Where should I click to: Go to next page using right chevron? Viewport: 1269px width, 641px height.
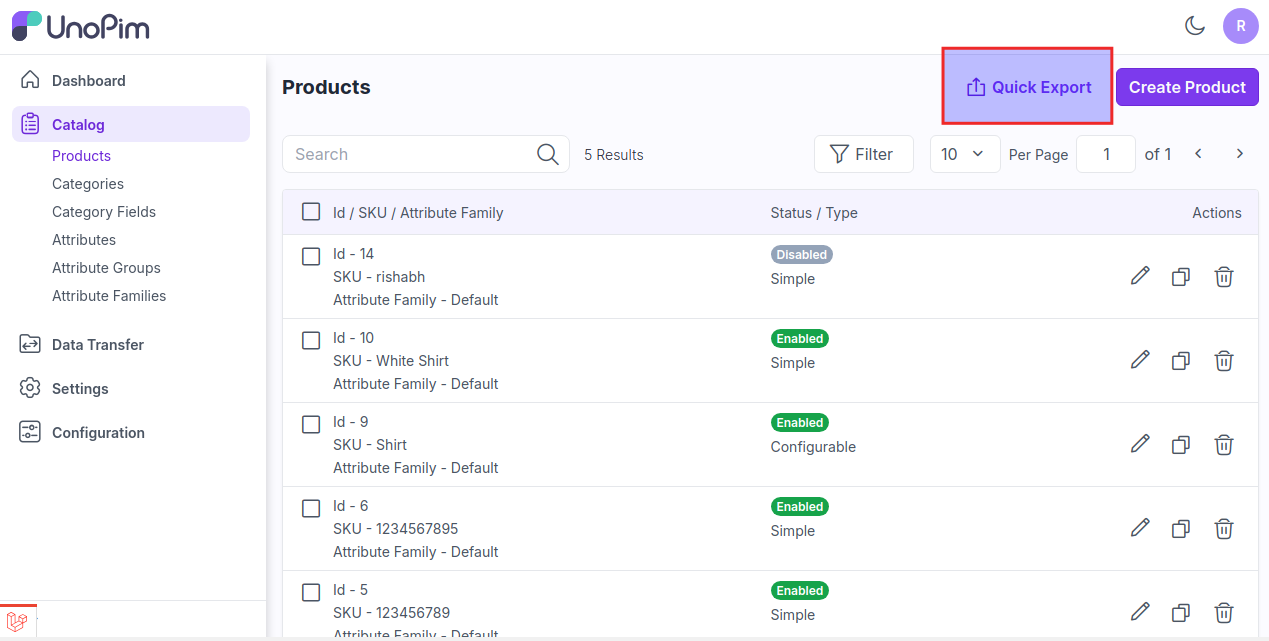(x=1240, y=154)
